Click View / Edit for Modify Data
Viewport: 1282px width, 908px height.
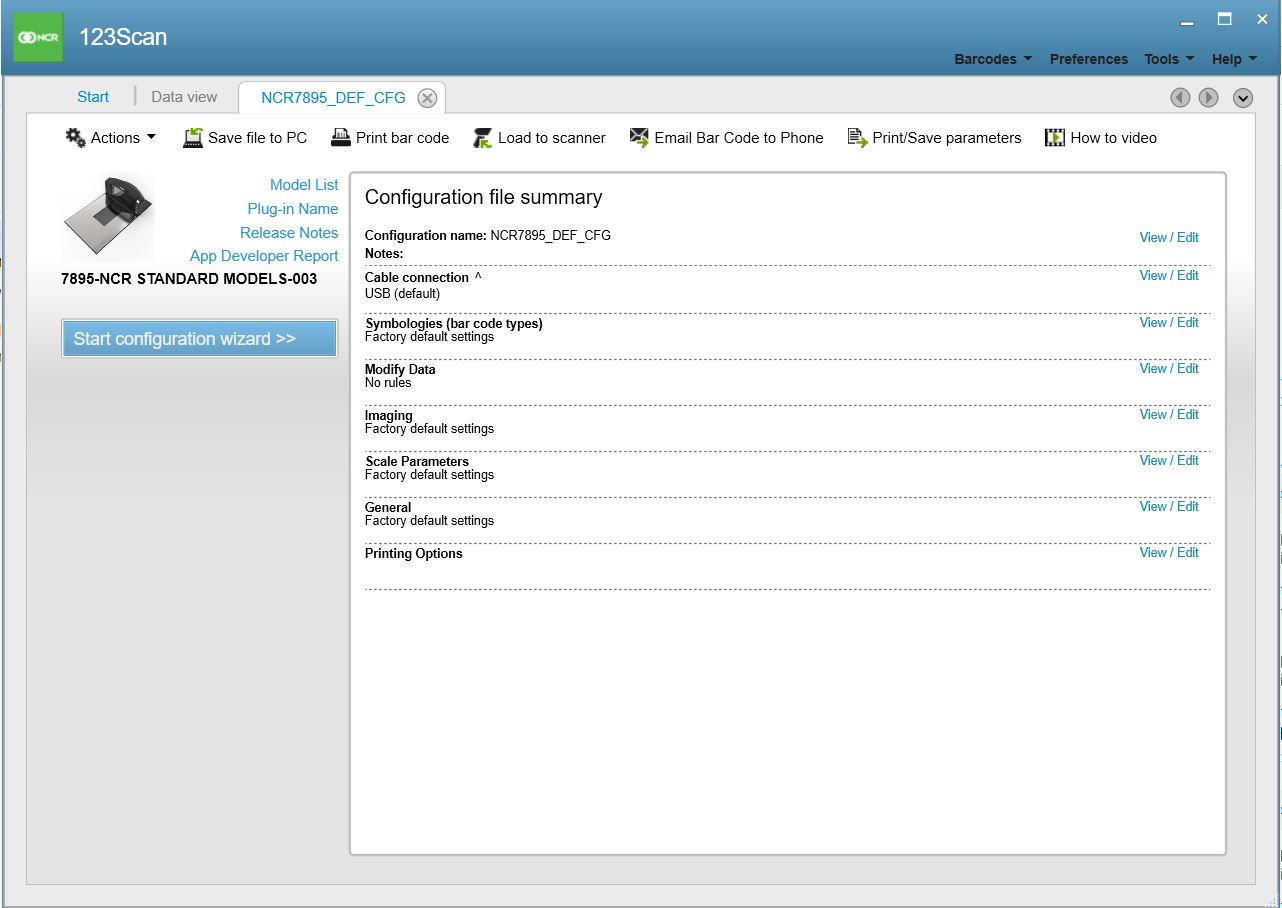tap(1169, 368)
